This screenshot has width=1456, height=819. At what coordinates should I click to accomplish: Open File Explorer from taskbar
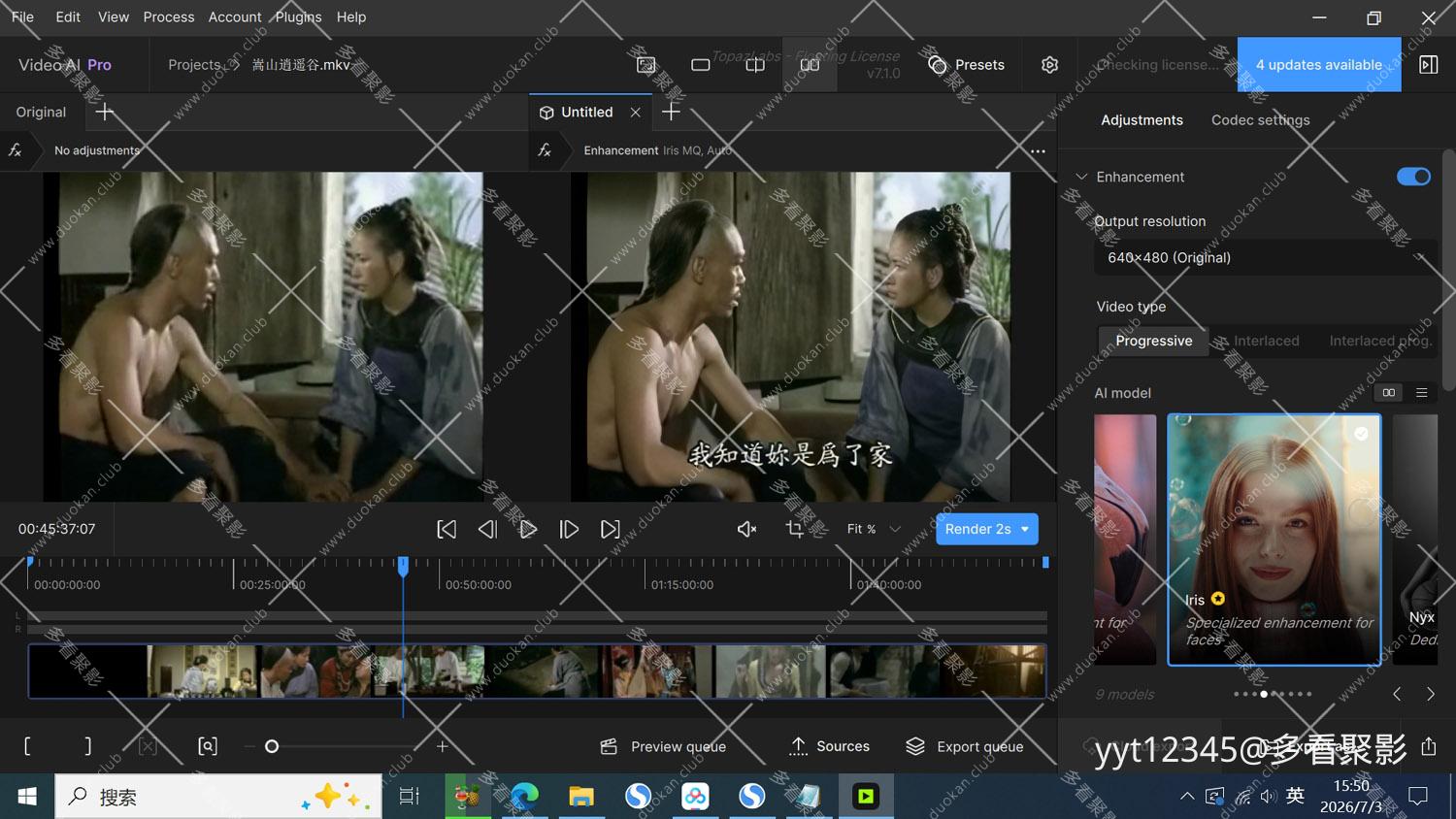click(x=581, y=797)
